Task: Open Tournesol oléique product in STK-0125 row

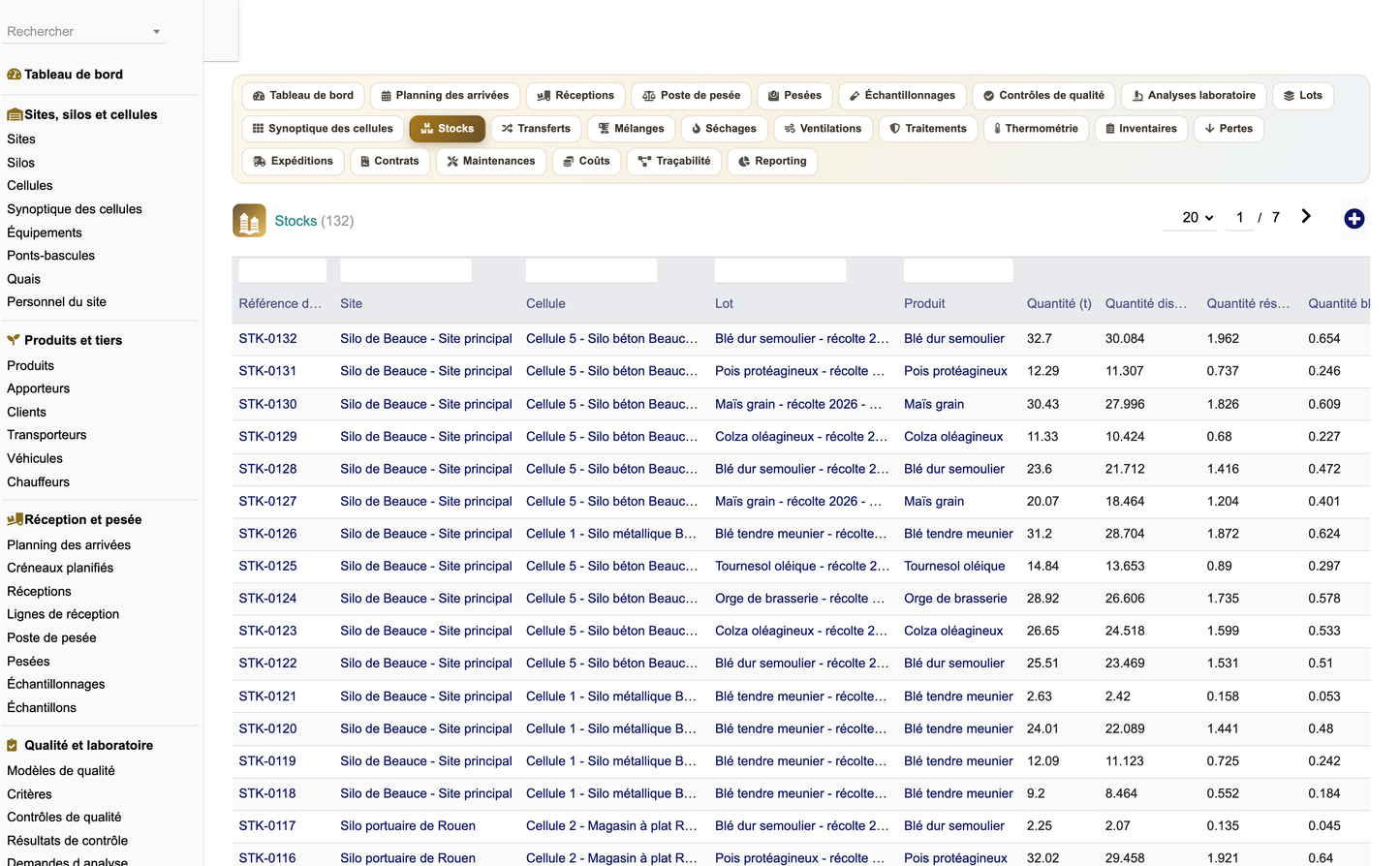Action: pos(954,566)
